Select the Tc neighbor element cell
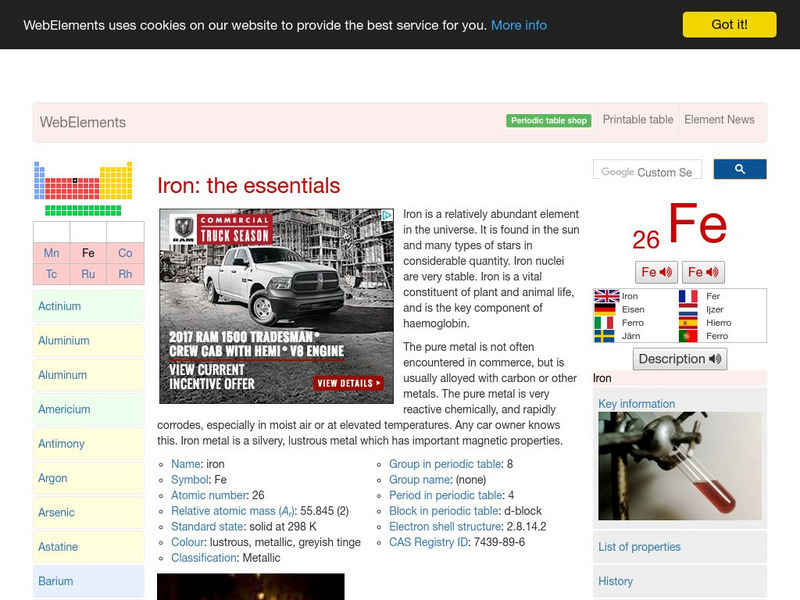Screen dimensions: 800x600 (52, 274)
